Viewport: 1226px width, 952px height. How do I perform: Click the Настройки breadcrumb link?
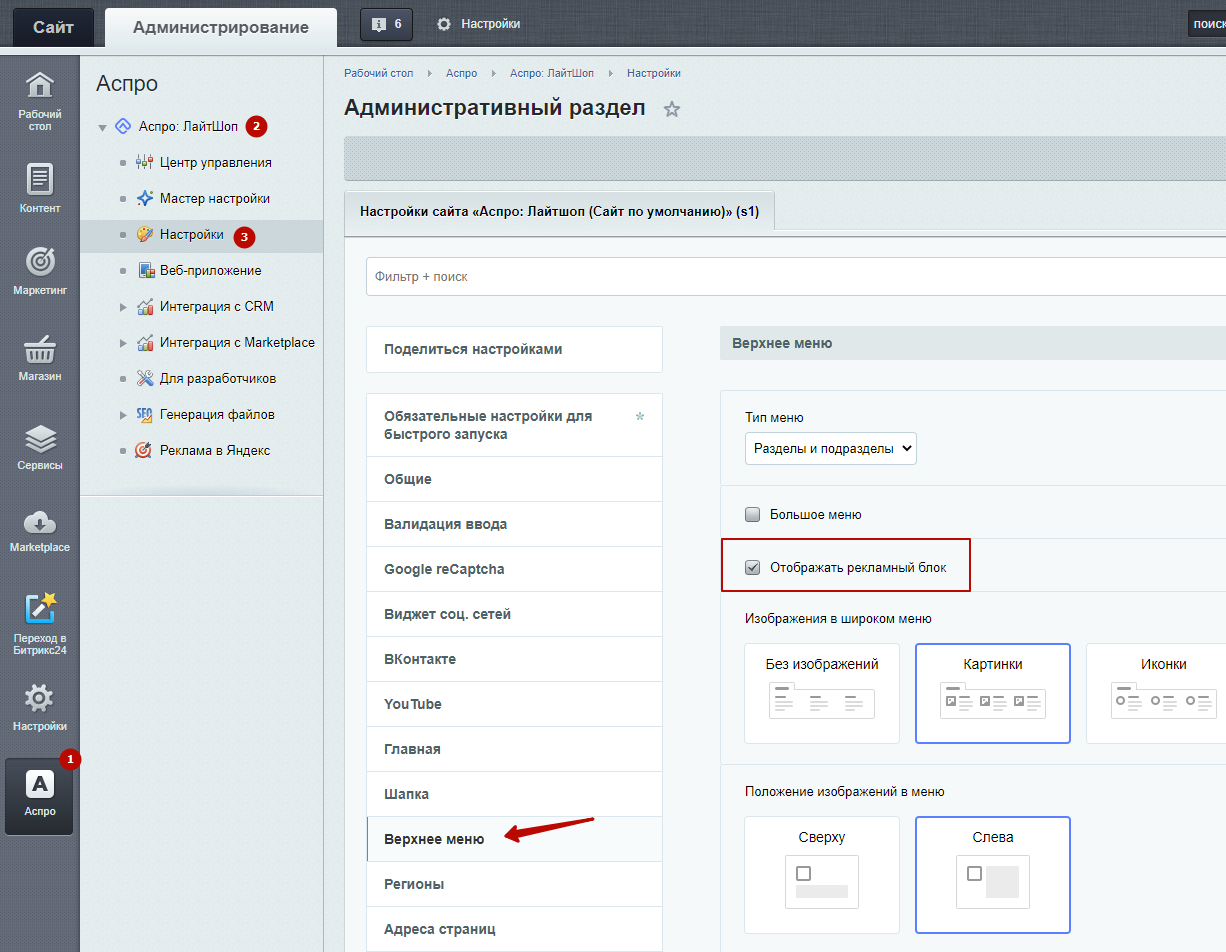tap(654, 73)
